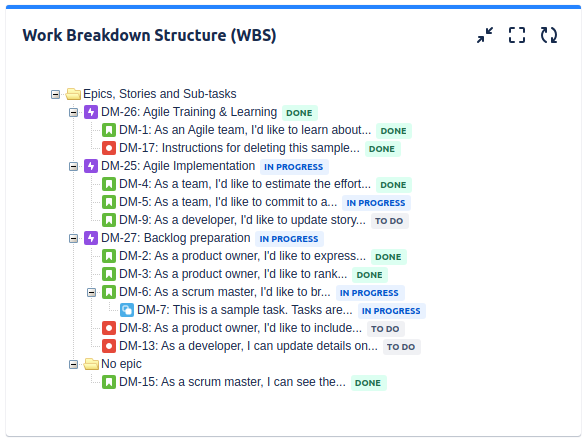Screen dimensions: 588x442
Task: Refresh the WBS gadget with reload icon
Action: coord(549,35)
